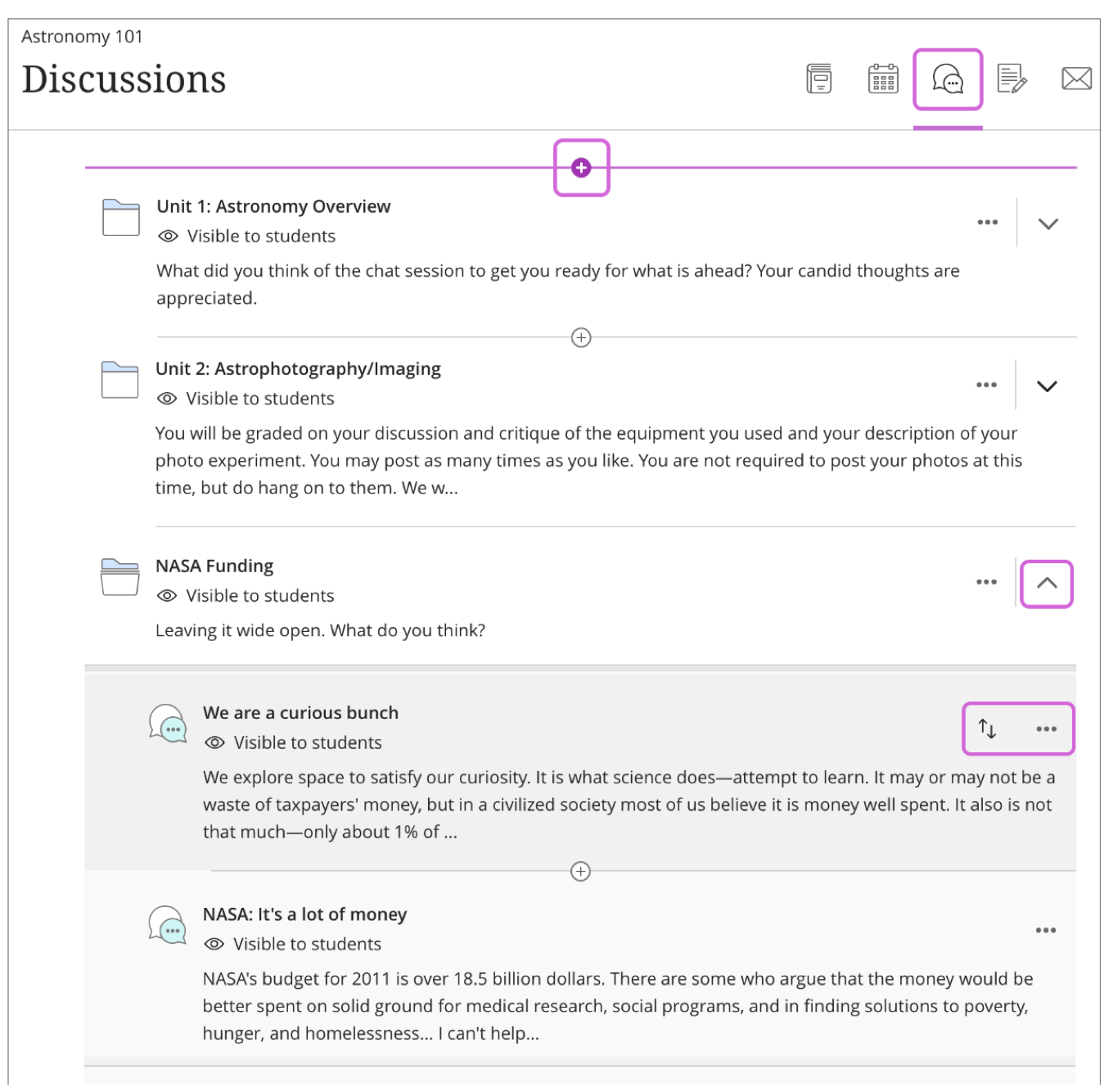Open the Calendar icon
The image size is (1113, 1092).
(x=883, y=79)
